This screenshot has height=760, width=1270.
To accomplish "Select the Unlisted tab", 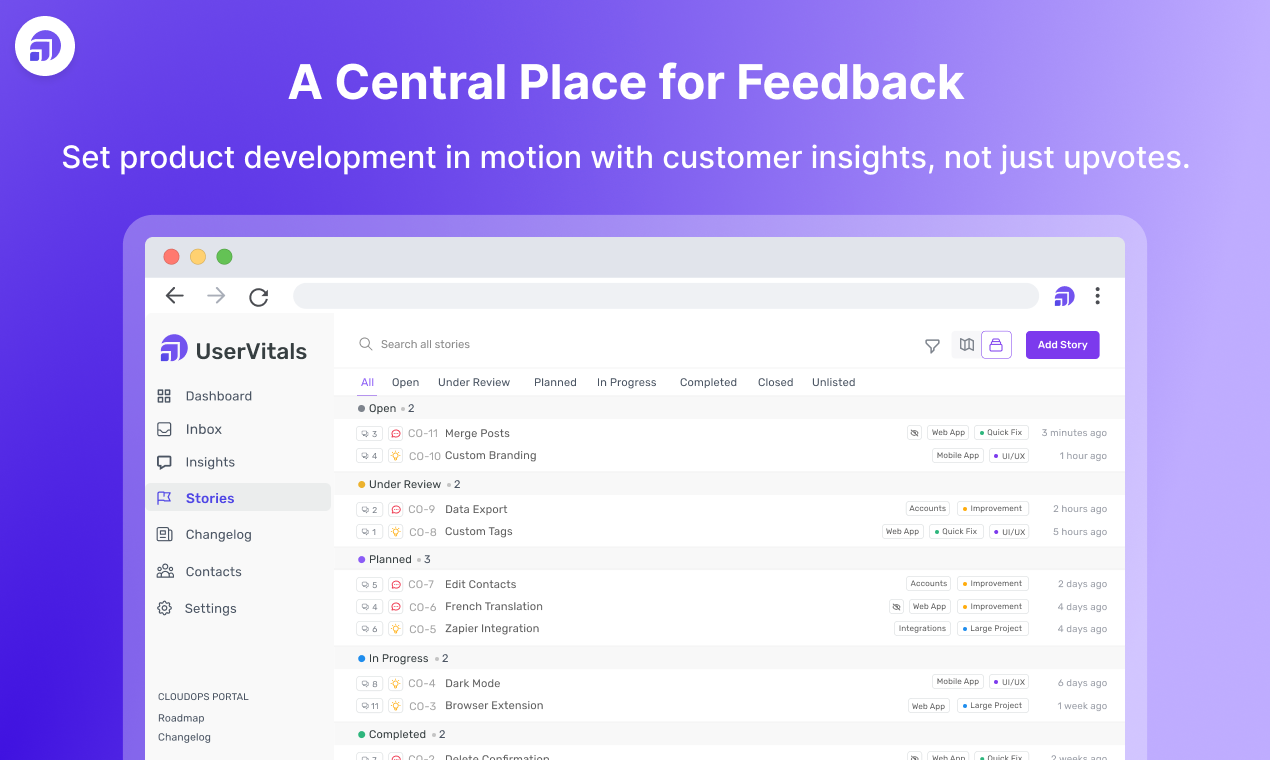I will click(833, 382).
